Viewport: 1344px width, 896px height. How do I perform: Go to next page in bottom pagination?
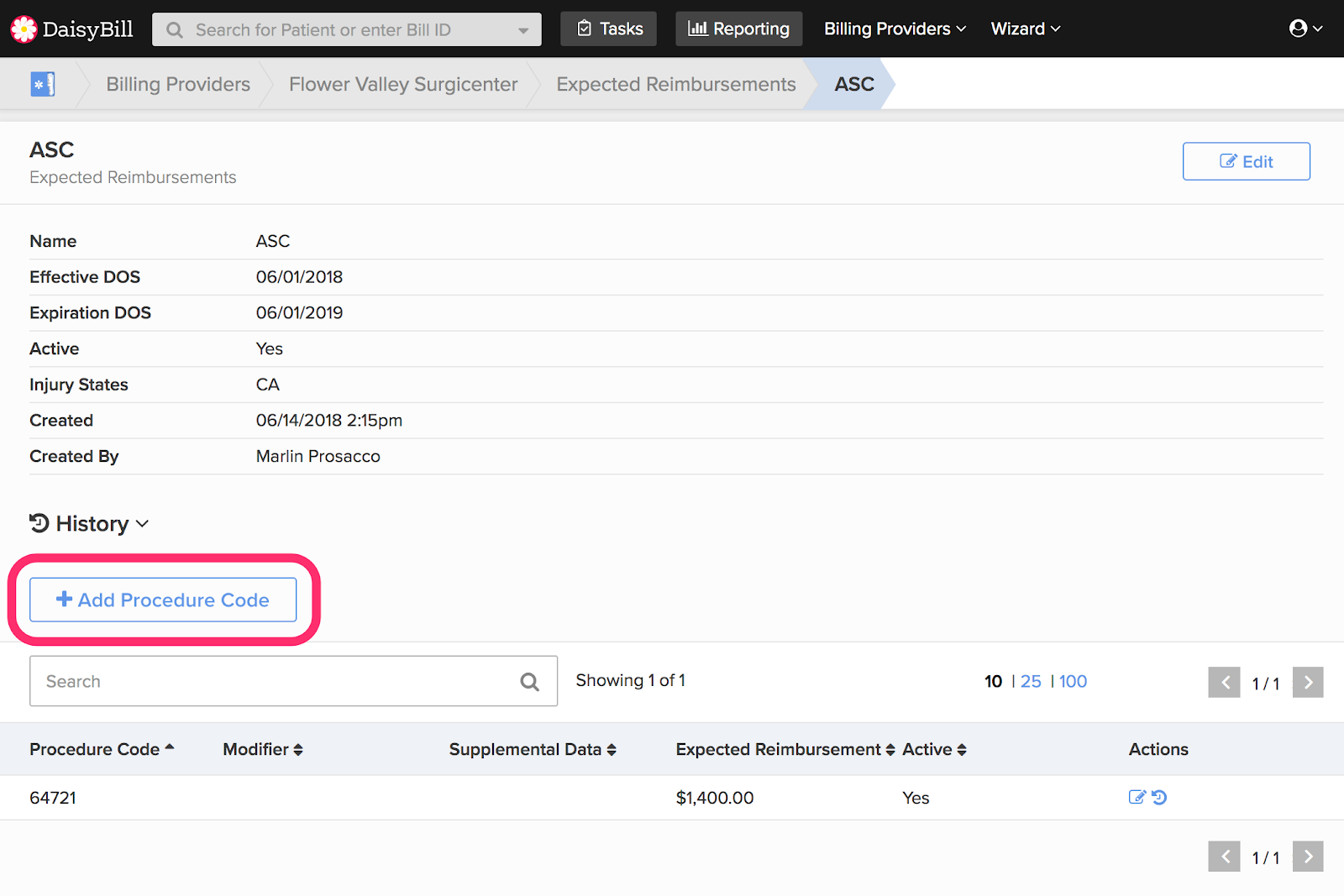click(1308, 857)
